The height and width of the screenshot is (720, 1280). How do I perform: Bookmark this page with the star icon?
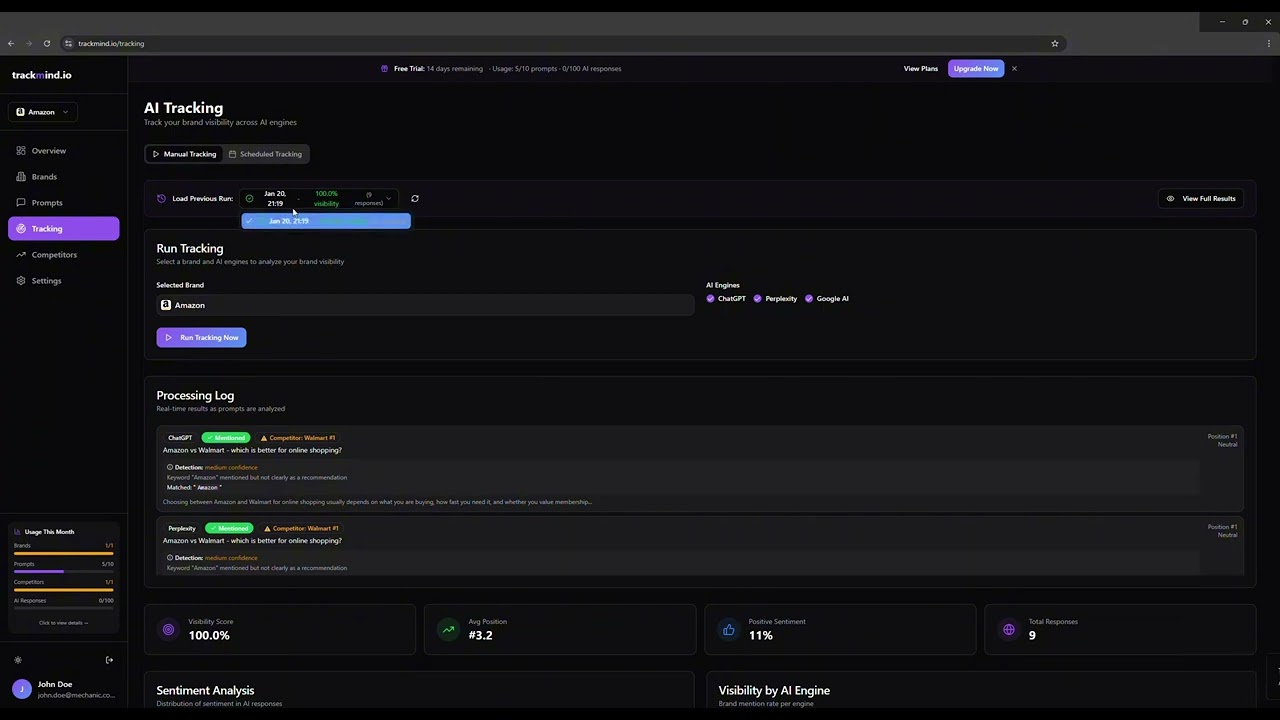pyautogui.click(x=1054, y=43)
